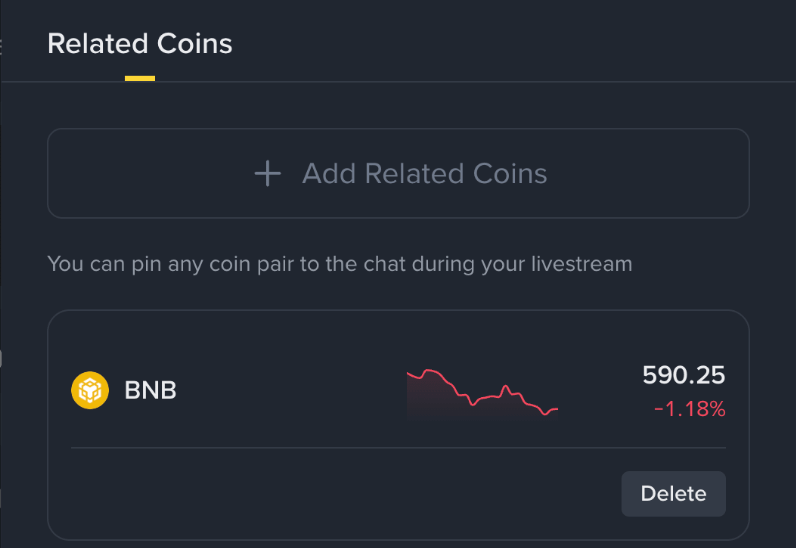Screen dimensions: 796x548
Task: Click the plus icon for adding coins
Action: (x=267, y=174)
